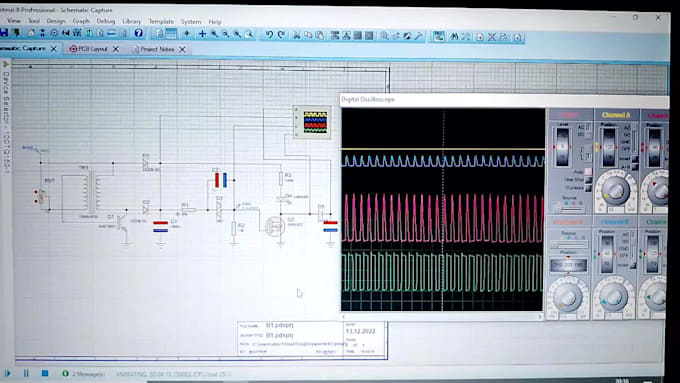Viewport: 680px width, 383px height.
Task: Click the Trigger Level thumbwheel
Action: [562, 147]
